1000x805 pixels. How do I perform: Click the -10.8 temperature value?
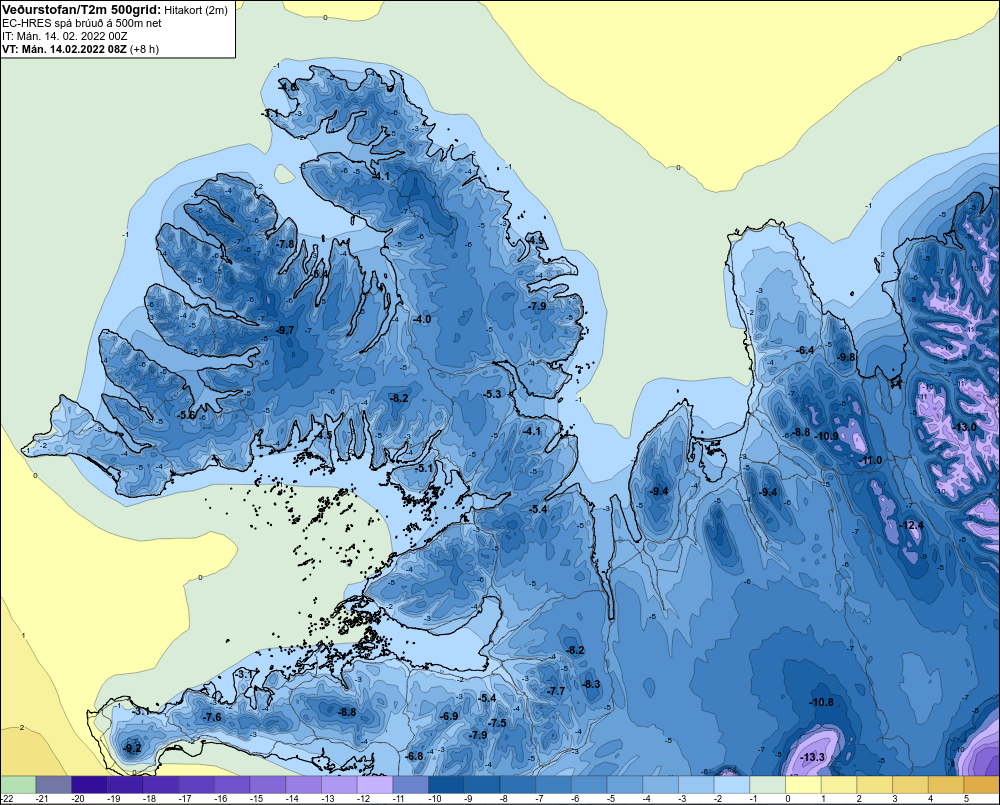tap(821, 702)
